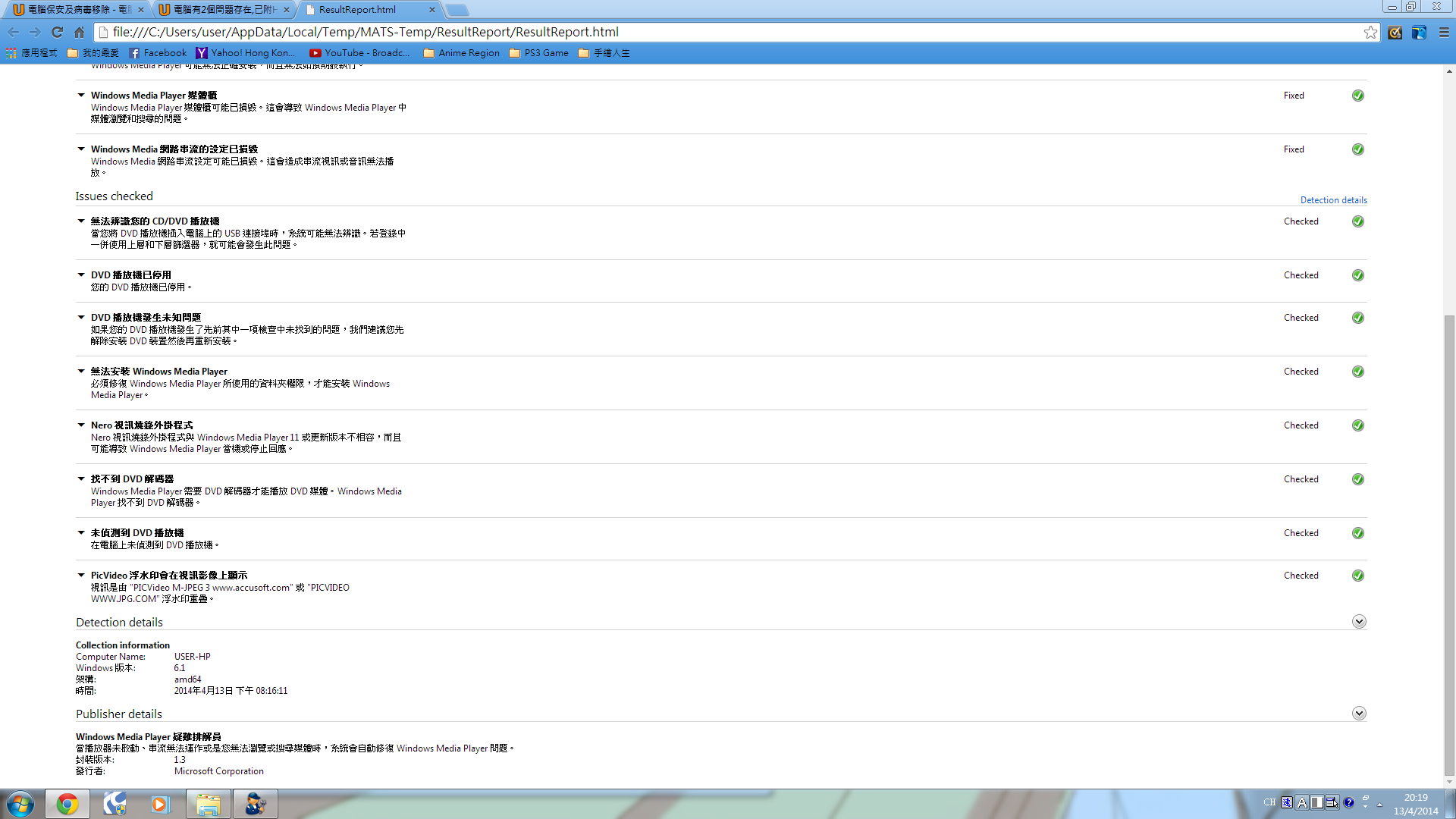Click the Detection details link
The height and width of the screenshot is (819, 1456).
tap(1333, 200)
